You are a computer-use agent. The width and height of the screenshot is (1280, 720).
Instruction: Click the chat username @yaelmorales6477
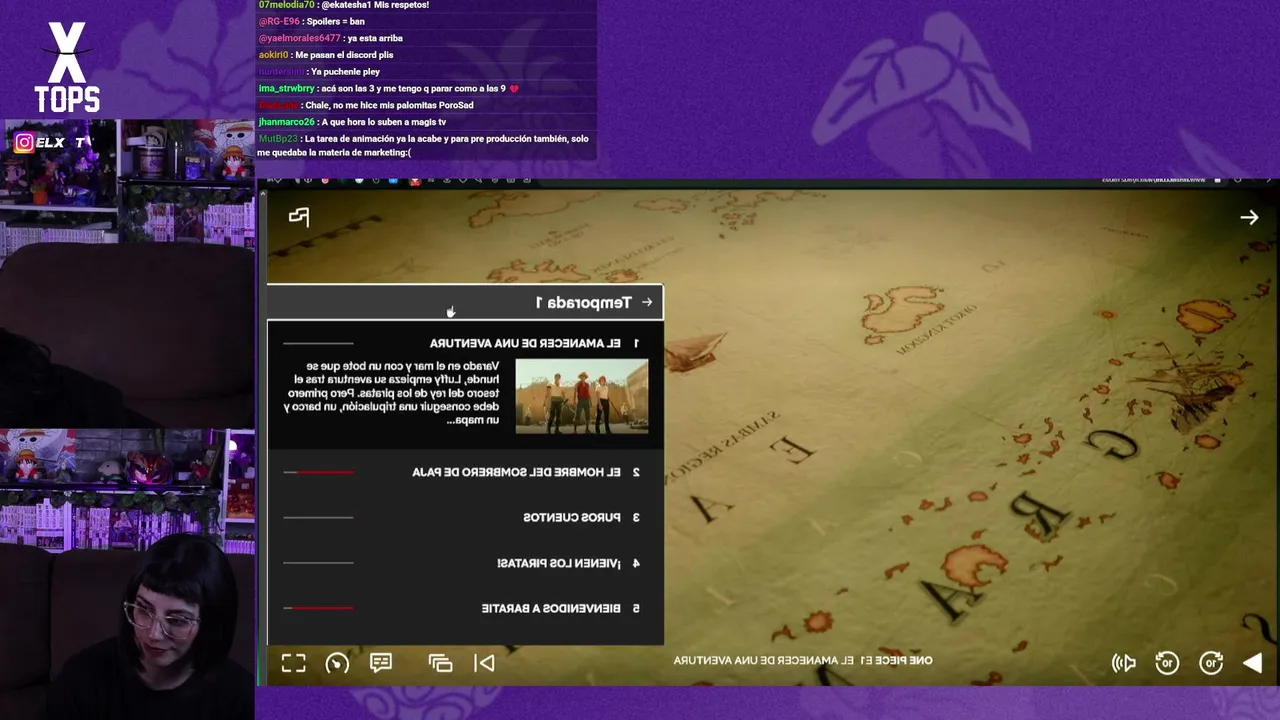click(x=300, y=38)
